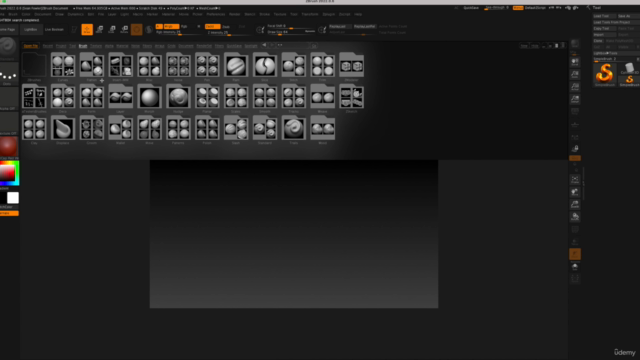Toggle the LightBox browser button

[31, 29]
